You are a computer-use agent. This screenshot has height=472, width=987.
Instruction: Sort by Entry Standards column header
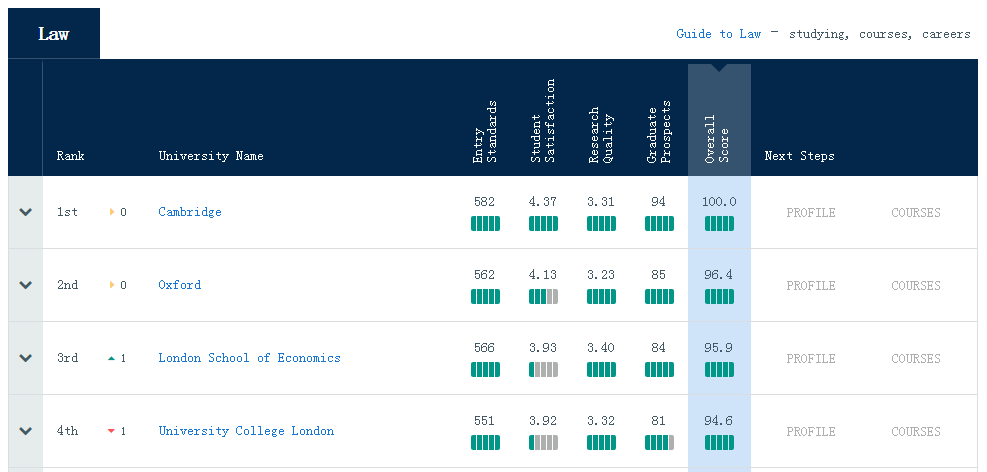click(485, 132)
